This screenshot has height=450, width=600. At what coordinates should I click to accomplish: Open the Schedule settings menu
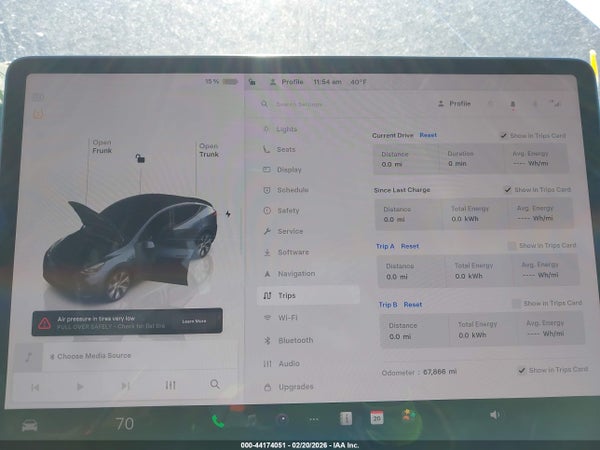click(286, 190)
